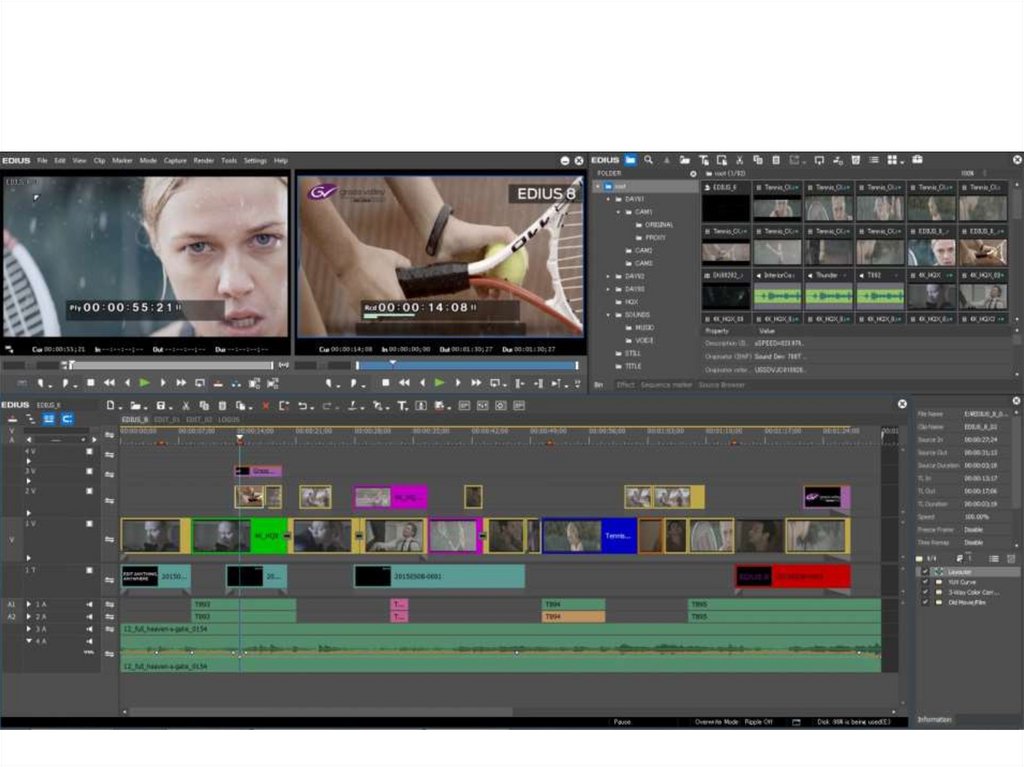Screen dimensions: 1024x767
Task: Open the Clip menu
Action: 99,160
